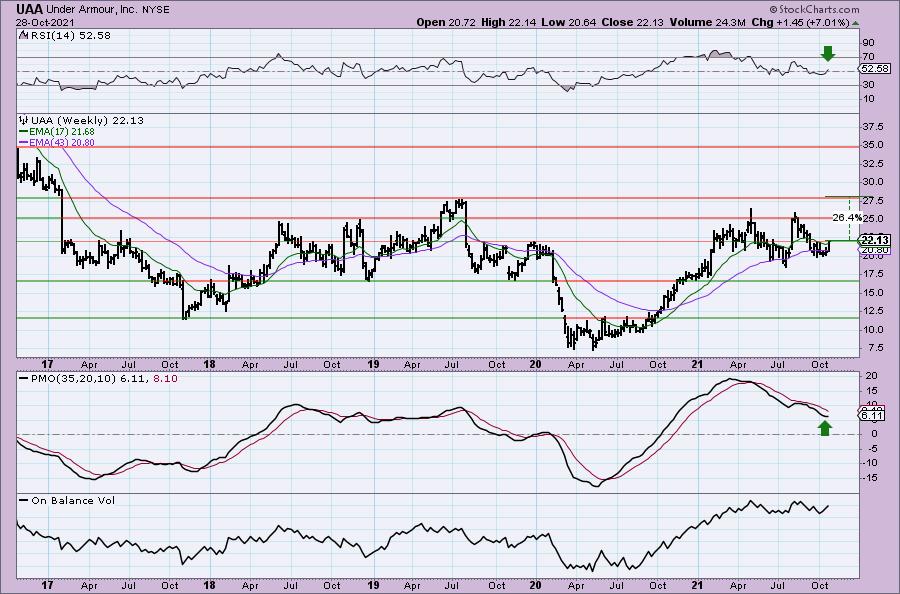The height and width of the screenshot is (594, 900).
Task: Click the 37.5 price axis label
Action: coord(872,126)
